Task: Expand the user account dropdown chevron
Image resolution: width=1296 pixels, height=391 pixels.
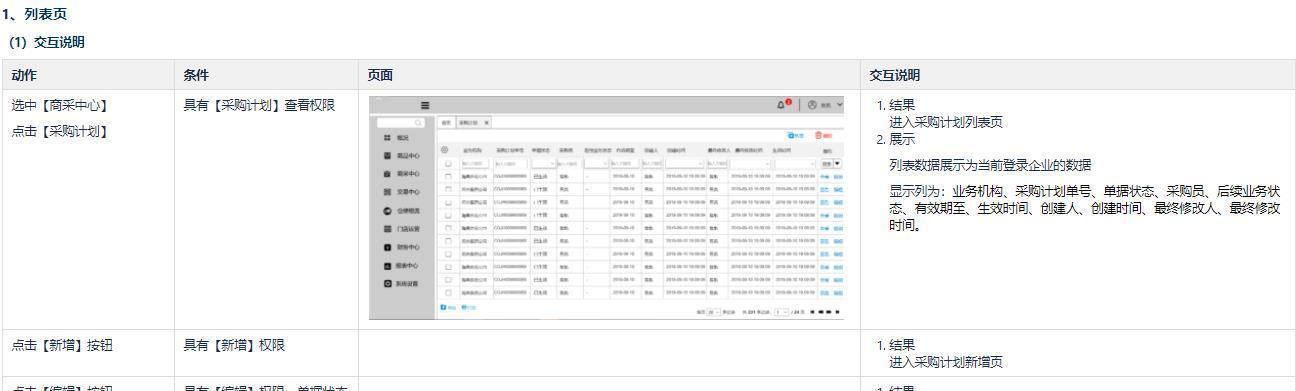Action: point(840,105)
